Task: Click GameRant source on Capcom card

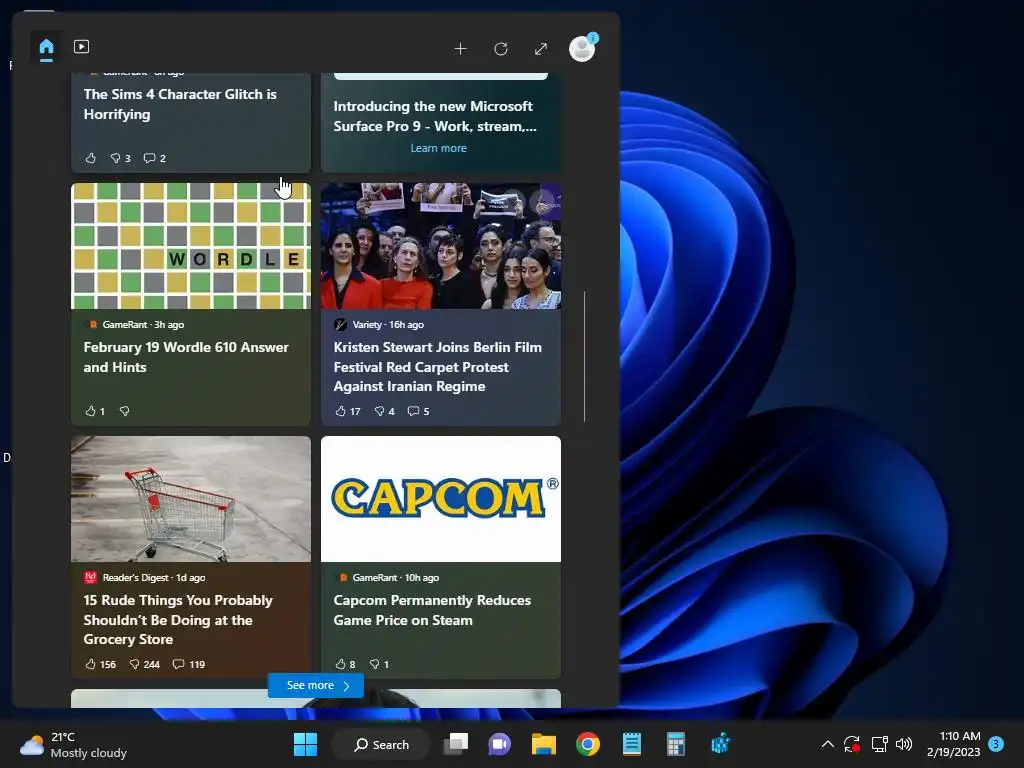Action: pos(375,577)
